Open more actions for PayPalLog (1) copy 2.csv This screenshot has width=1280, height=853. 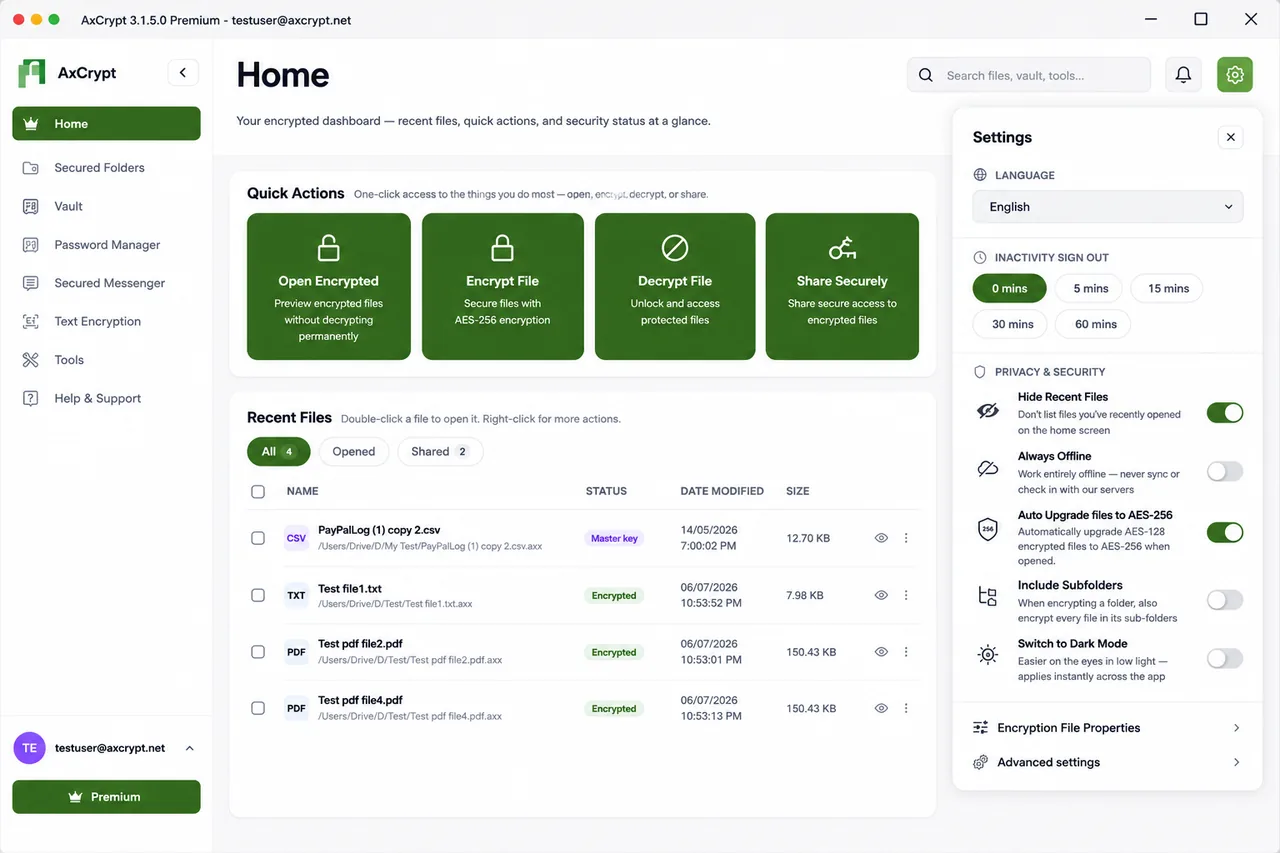click(906, 538)
